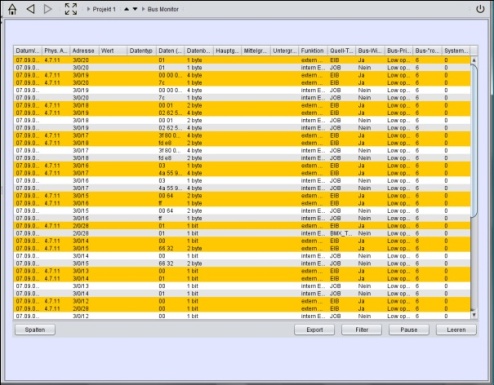Click the table scrollbar down arrow

(x=474, y=315)
